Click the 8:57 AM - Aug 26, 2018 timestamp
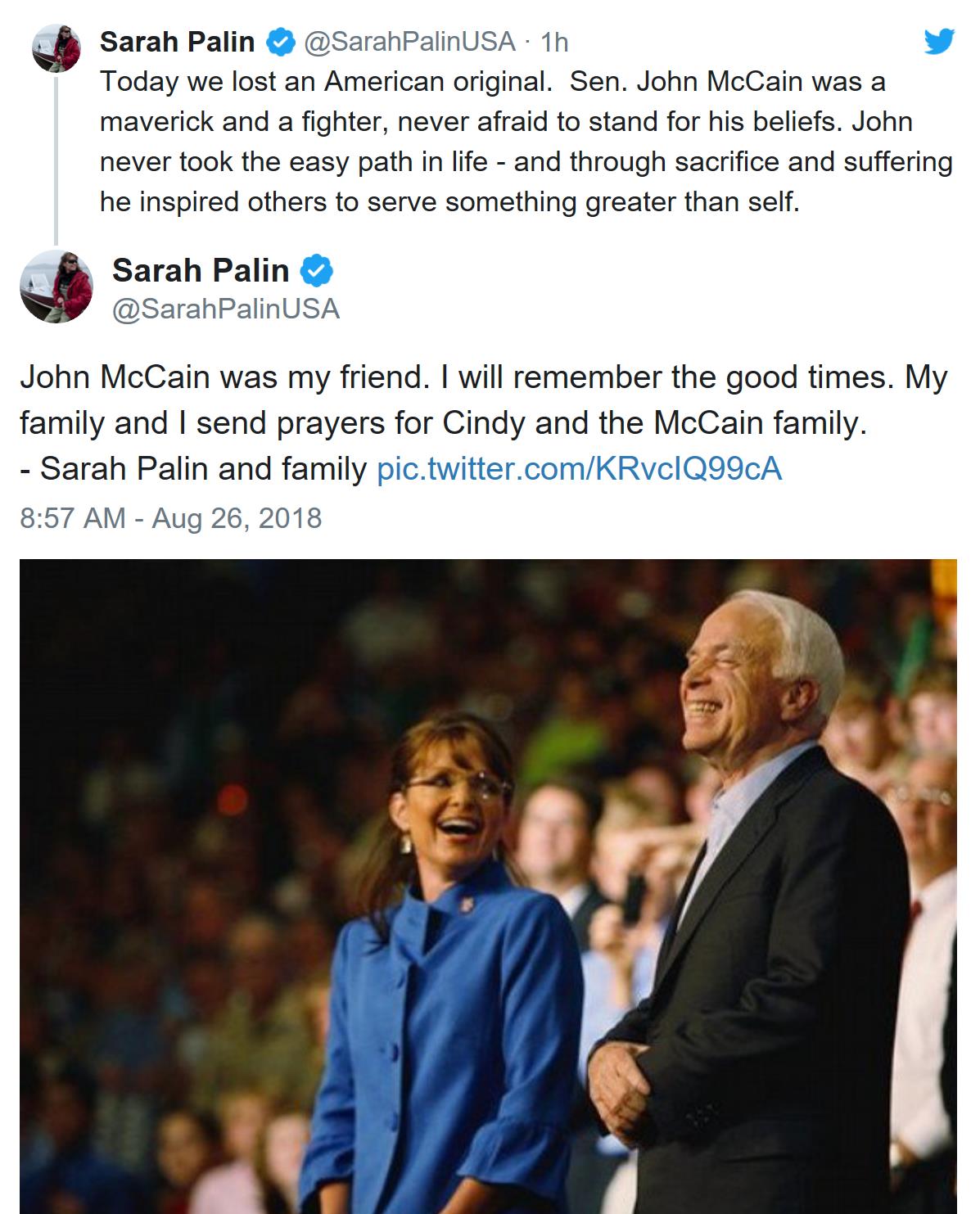The width and height of the screenshot is (980, 1214). (x=170, y=518)
